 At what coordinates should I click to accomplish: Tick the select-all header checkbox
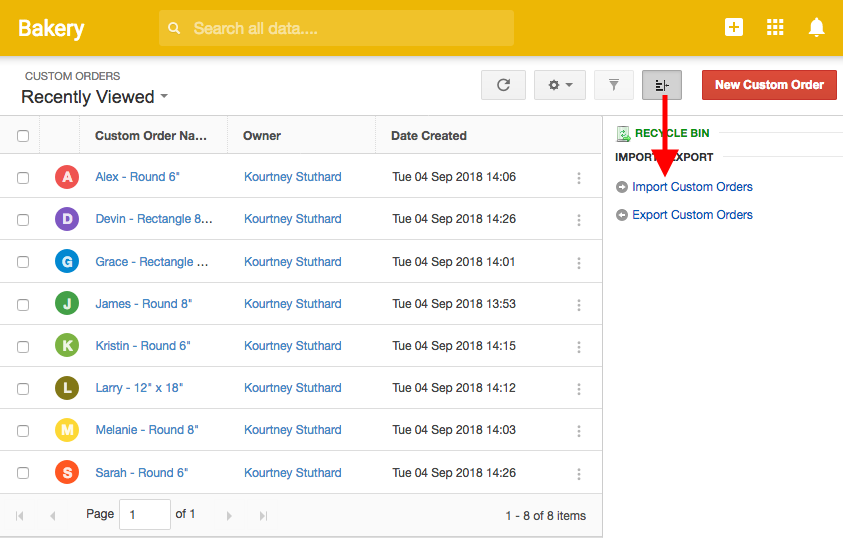(23, 136)
